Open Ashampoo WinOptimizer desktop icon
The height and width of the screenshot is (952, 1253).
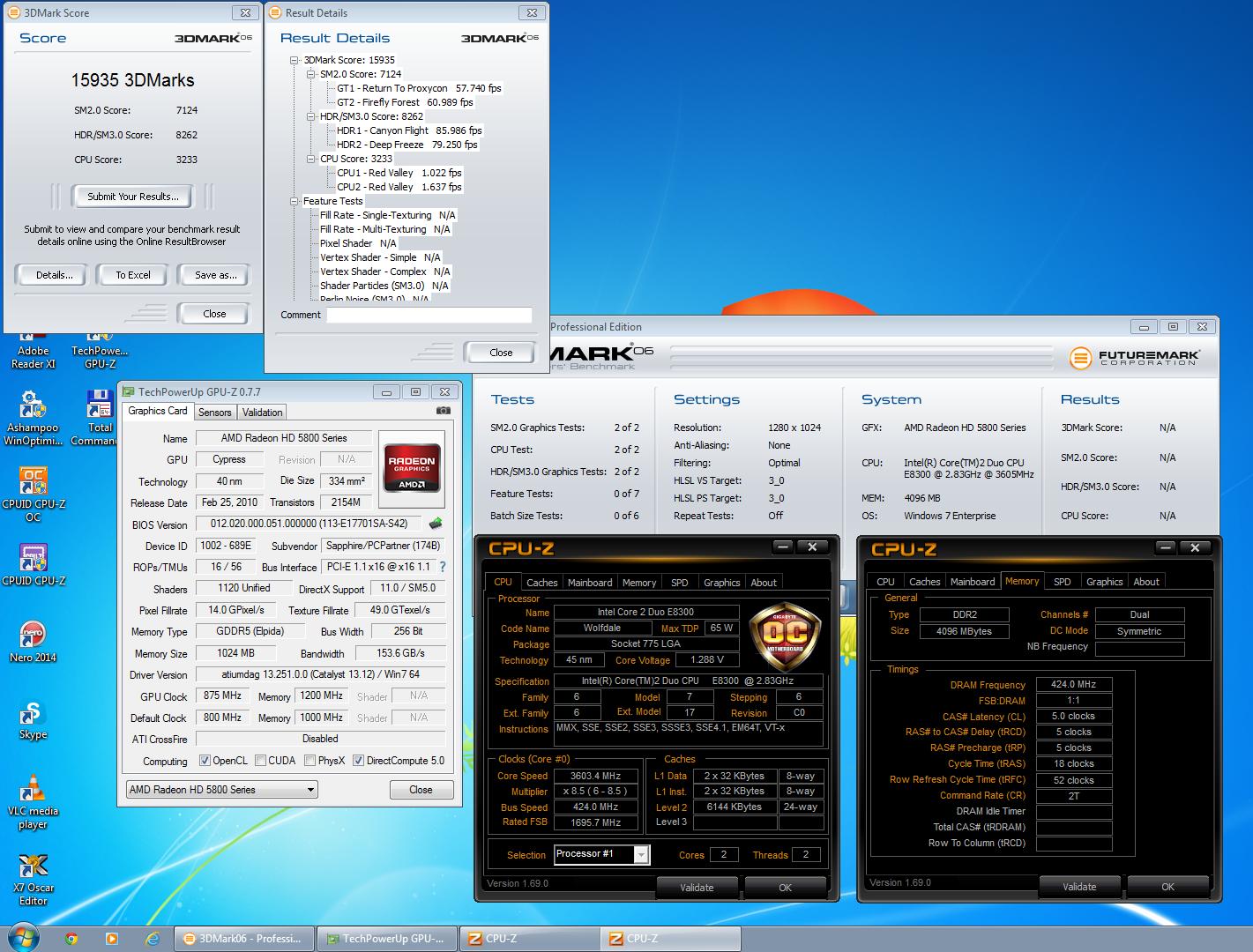pyautogui.click(x=33, y=418)
